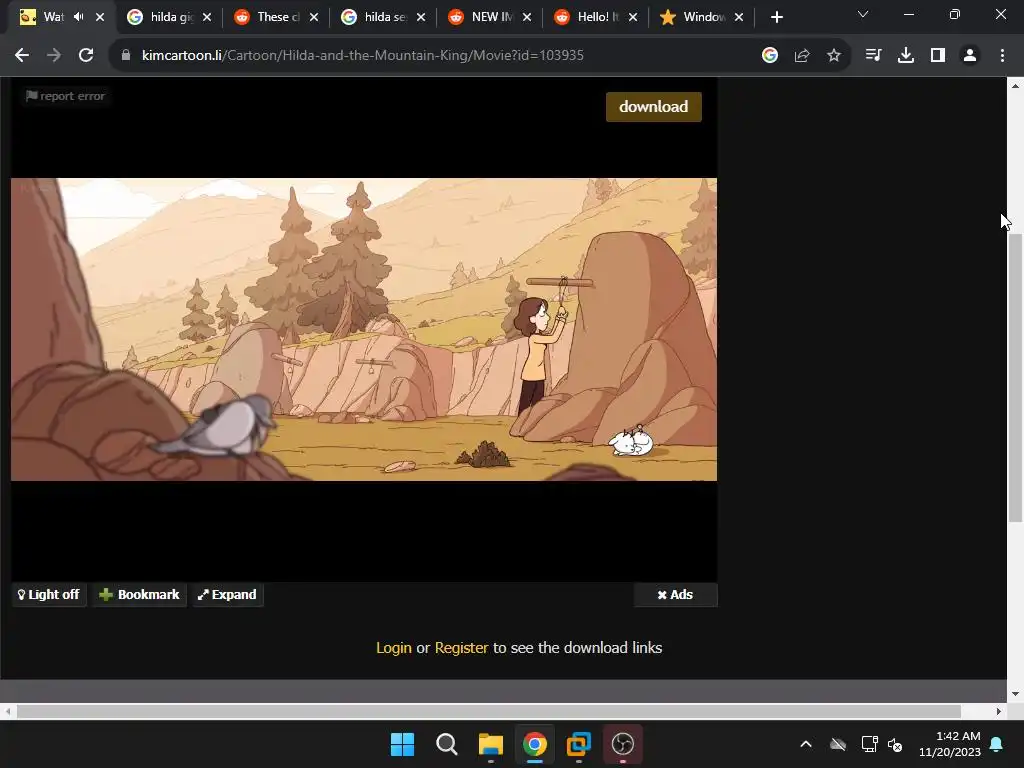The width and height of the screenshot is (1024, 768).
Task: Expand the video player
Action: (x=227, y=594)
